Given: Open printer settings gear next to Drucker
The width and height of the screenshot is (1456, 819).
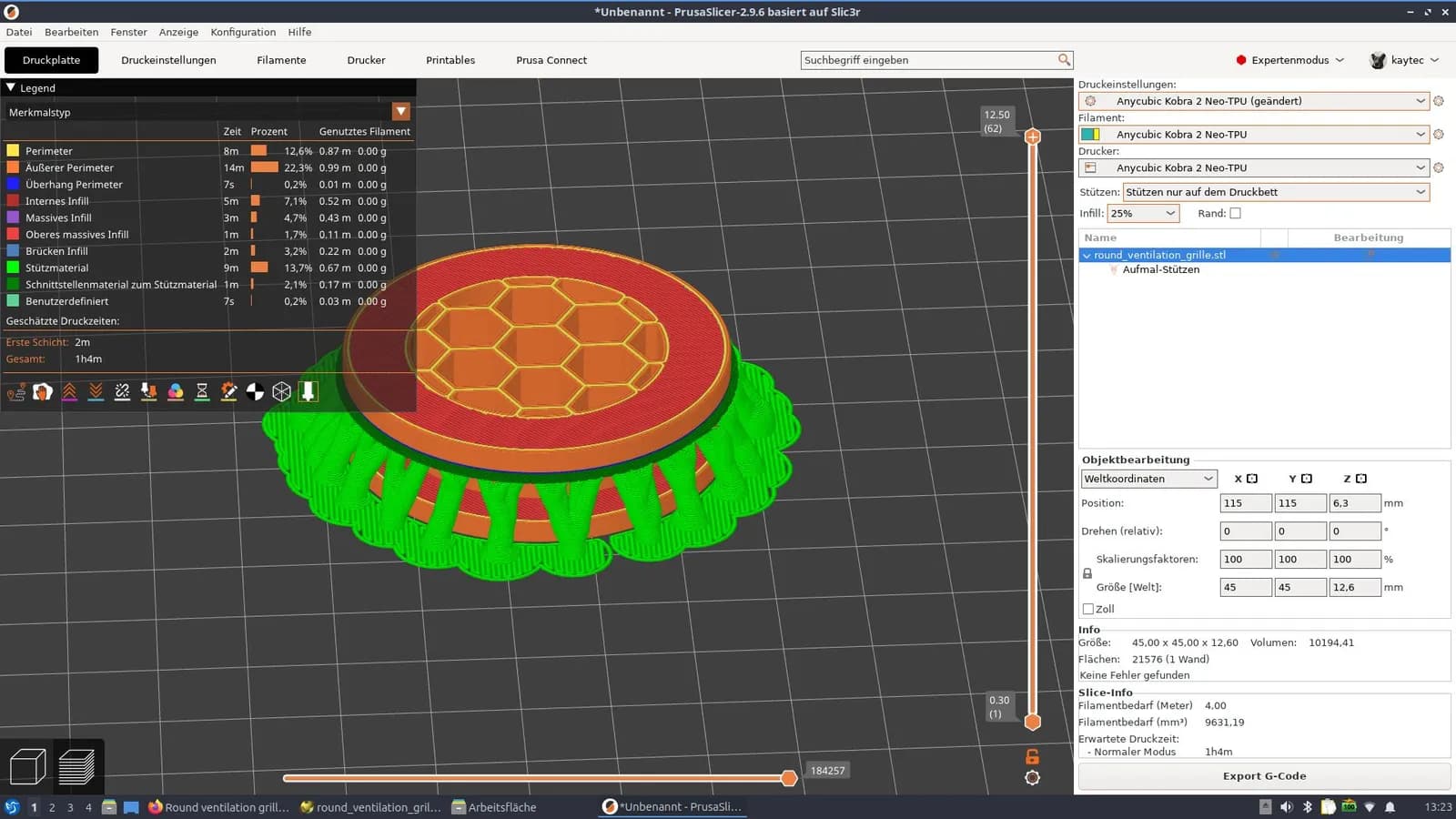Looking at the screenshot, I should click(x=1439, y=168).
